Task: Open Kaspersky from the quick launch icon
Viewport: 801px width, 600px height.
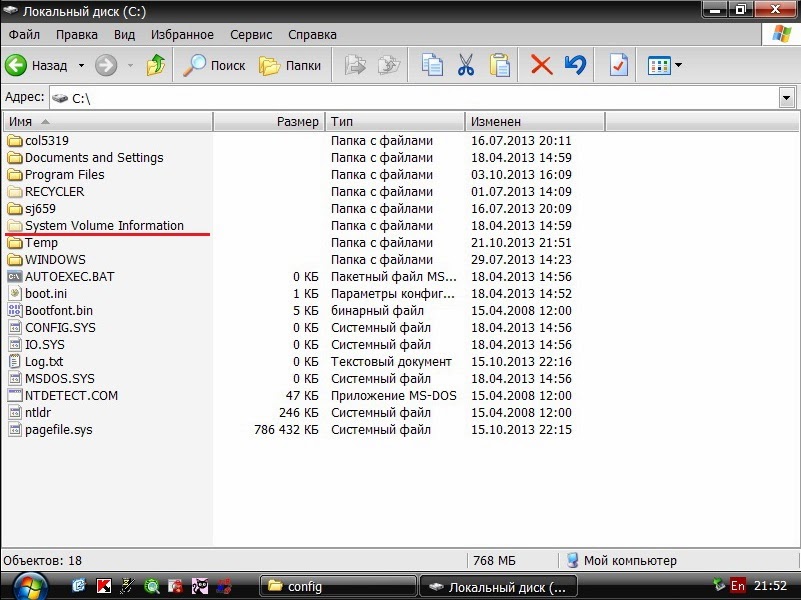Action: tap(105, 585)
